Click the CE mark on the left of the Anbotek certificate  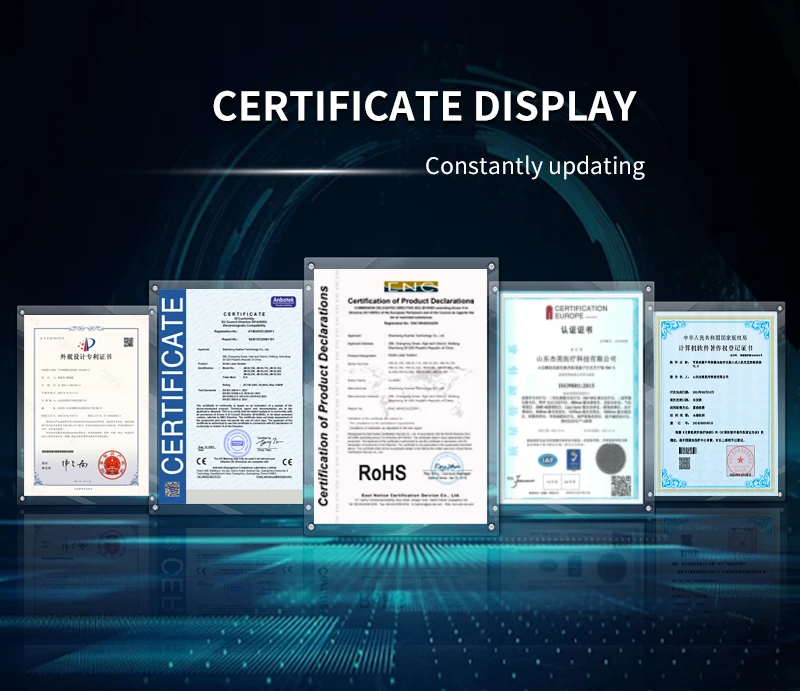tap(202, 462)
